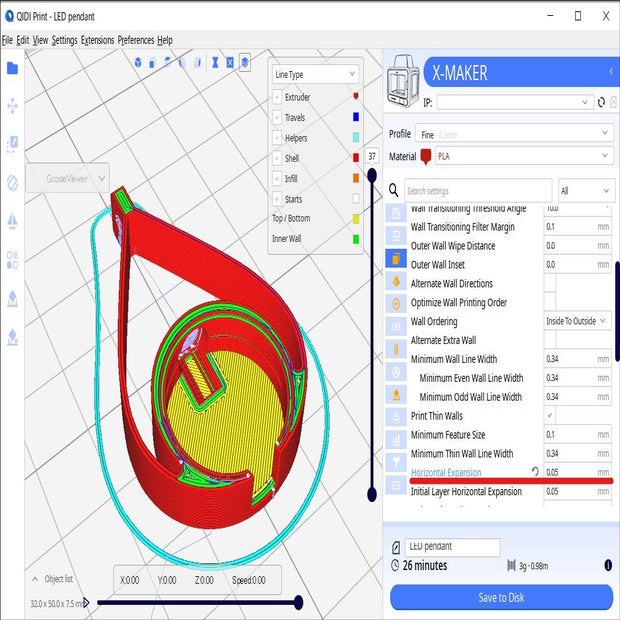Expand the Wall Ordering dropdown
Image resolution: width=620 pixels, height=620 pixels.
pos(577,321)
